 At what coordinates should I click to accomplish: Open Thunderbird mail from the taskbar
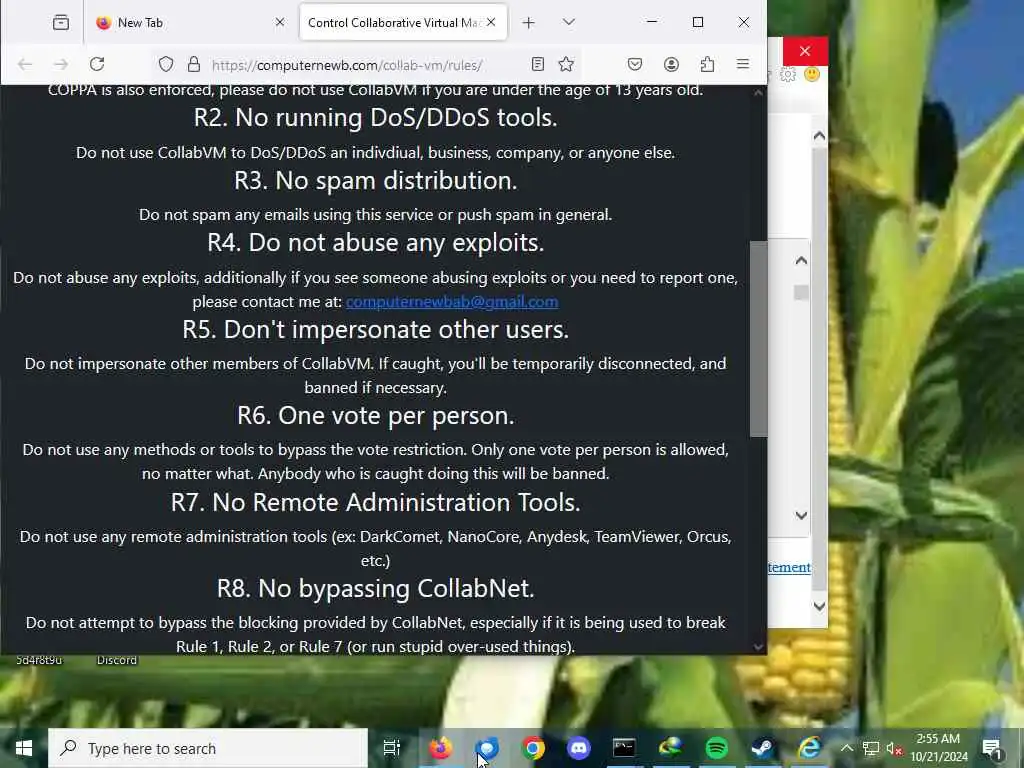[487, 748]
